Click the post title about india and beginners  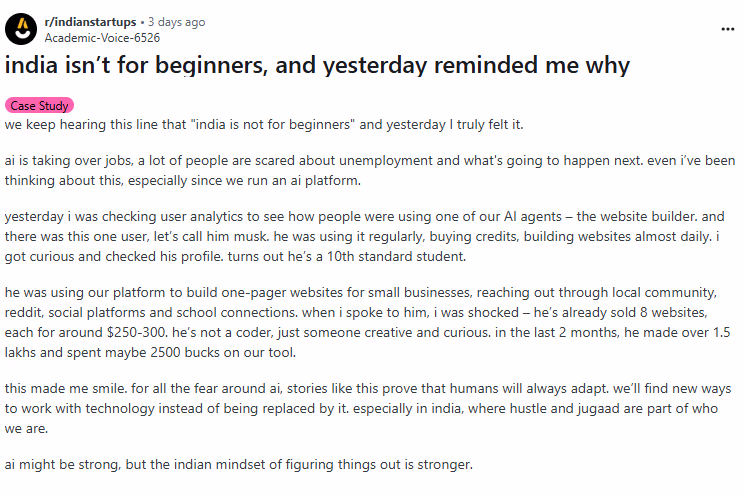(318, 66)
